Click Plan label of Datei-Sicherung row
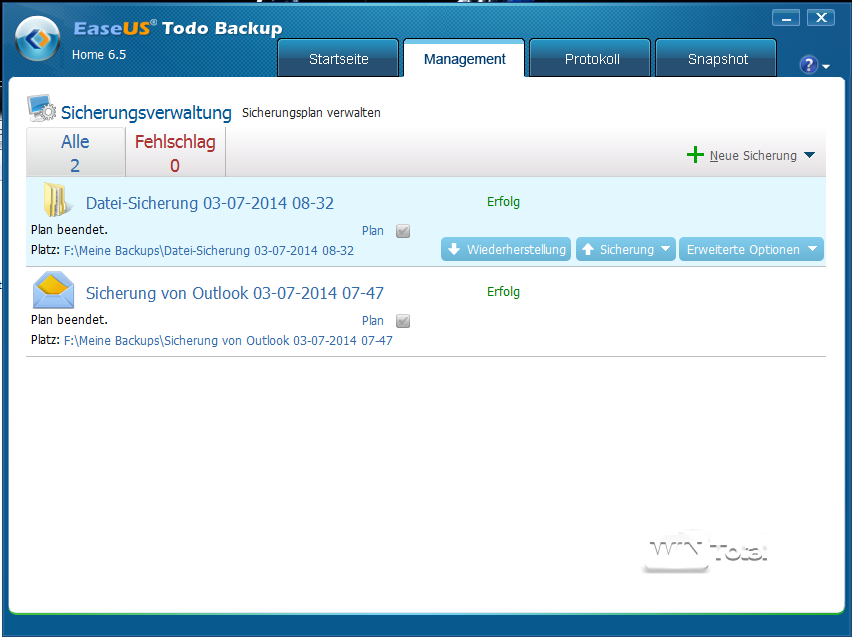Viewport: 852px width, 637px height. (373, 231)
